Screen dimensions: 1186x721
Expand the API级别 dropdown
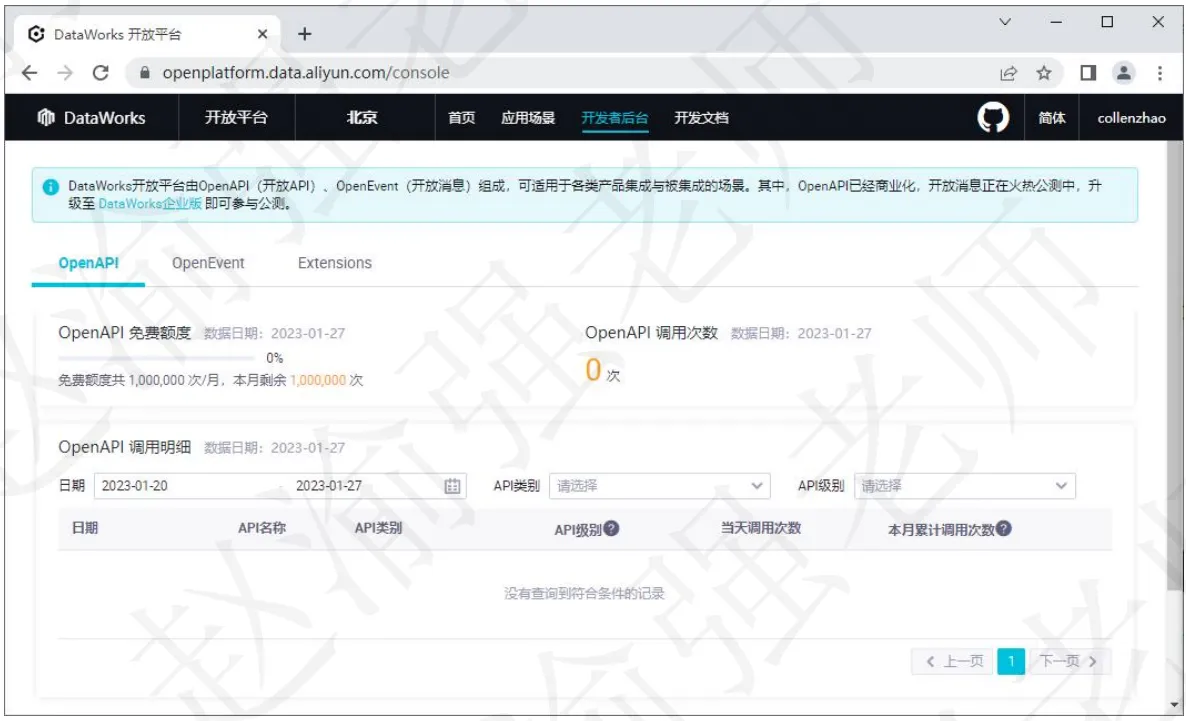tap(964, 486)
